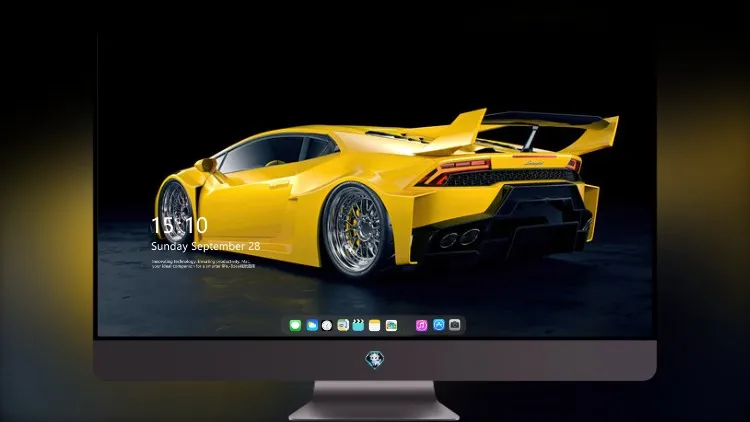The image size is (750, 422).
Task: Open the gray Camera app in dock
Action: [x=455, y=325]
